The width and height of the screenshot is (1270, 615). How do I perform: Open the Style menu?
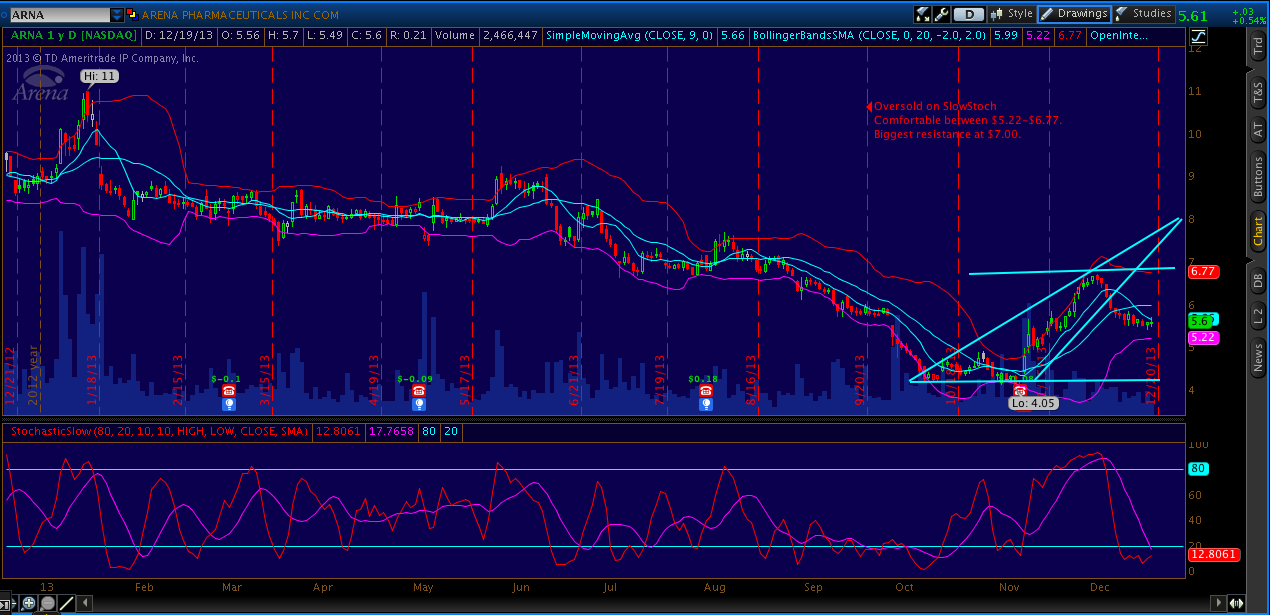tap(1012, 14)
